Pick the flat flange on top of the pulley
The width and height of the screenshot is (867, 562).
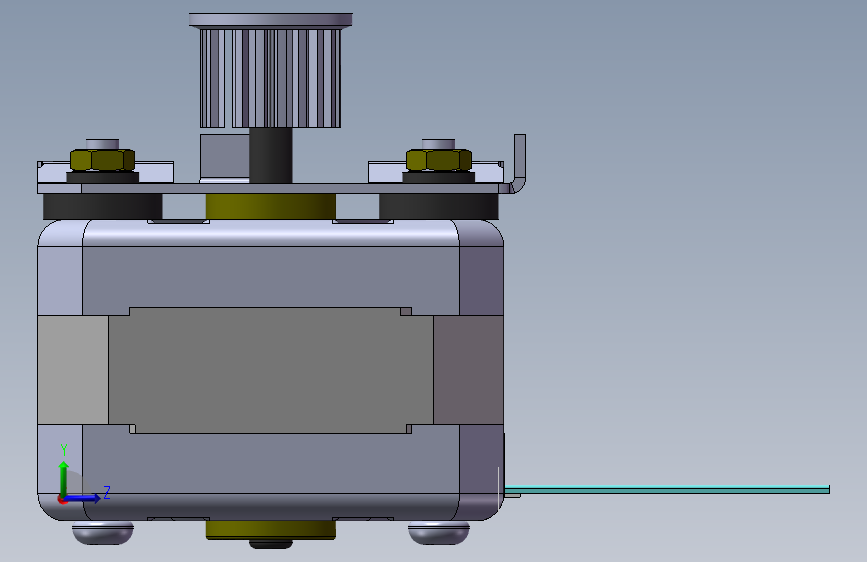[x=270, y=20]
